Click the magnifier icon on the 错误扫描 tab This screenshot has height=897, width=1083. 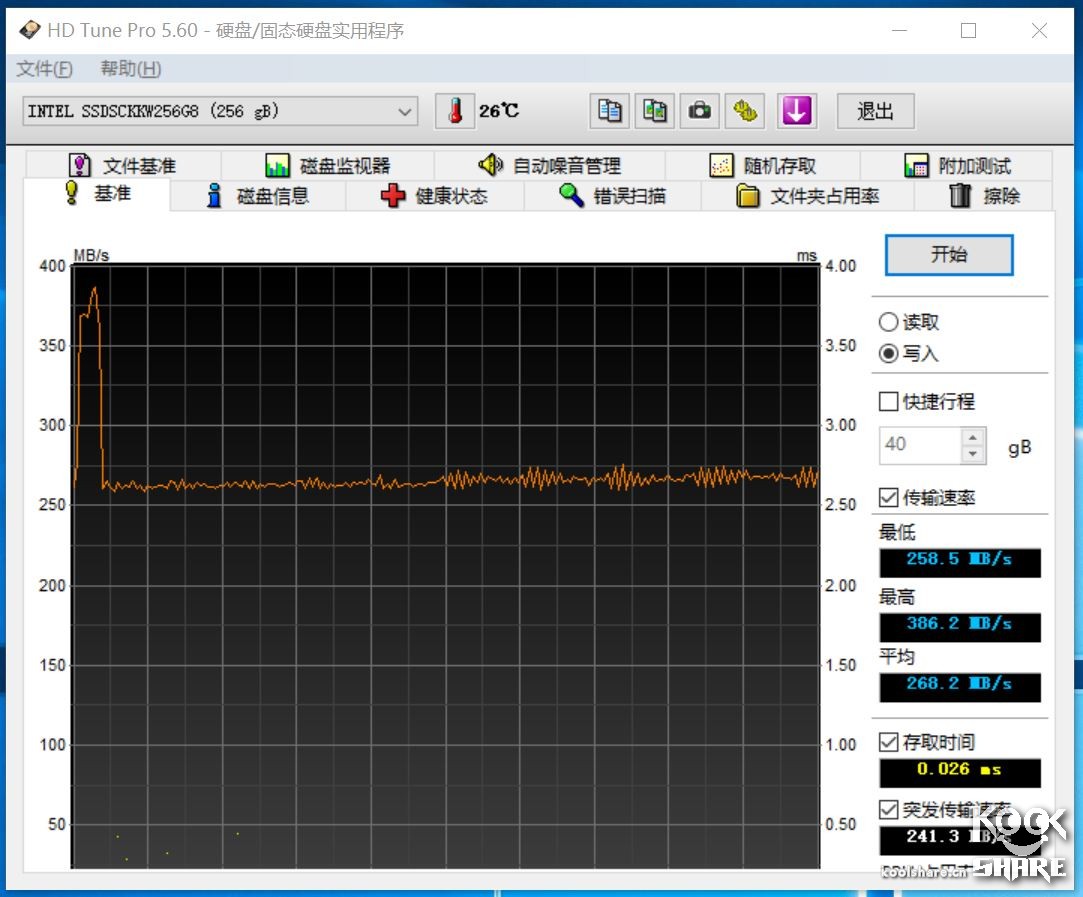pos(570,196)
